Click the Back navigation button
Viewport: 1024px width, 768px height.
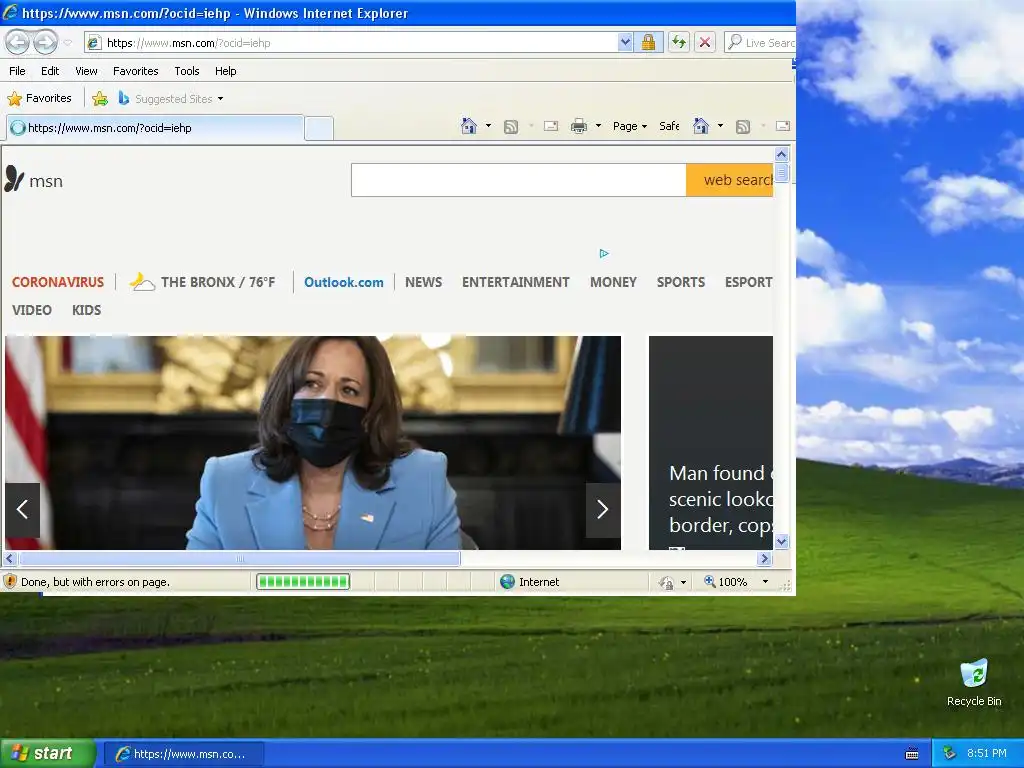pos(18,42)
